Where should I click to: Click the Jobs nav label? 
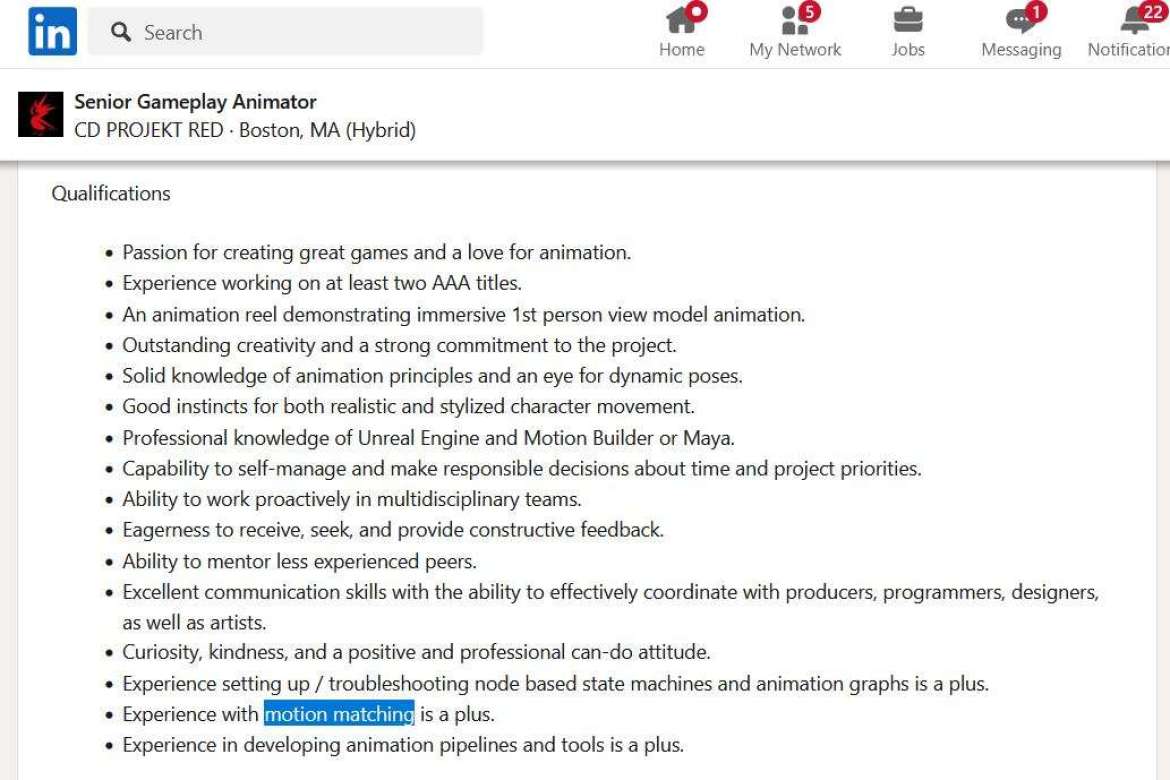tap(908, 50)
